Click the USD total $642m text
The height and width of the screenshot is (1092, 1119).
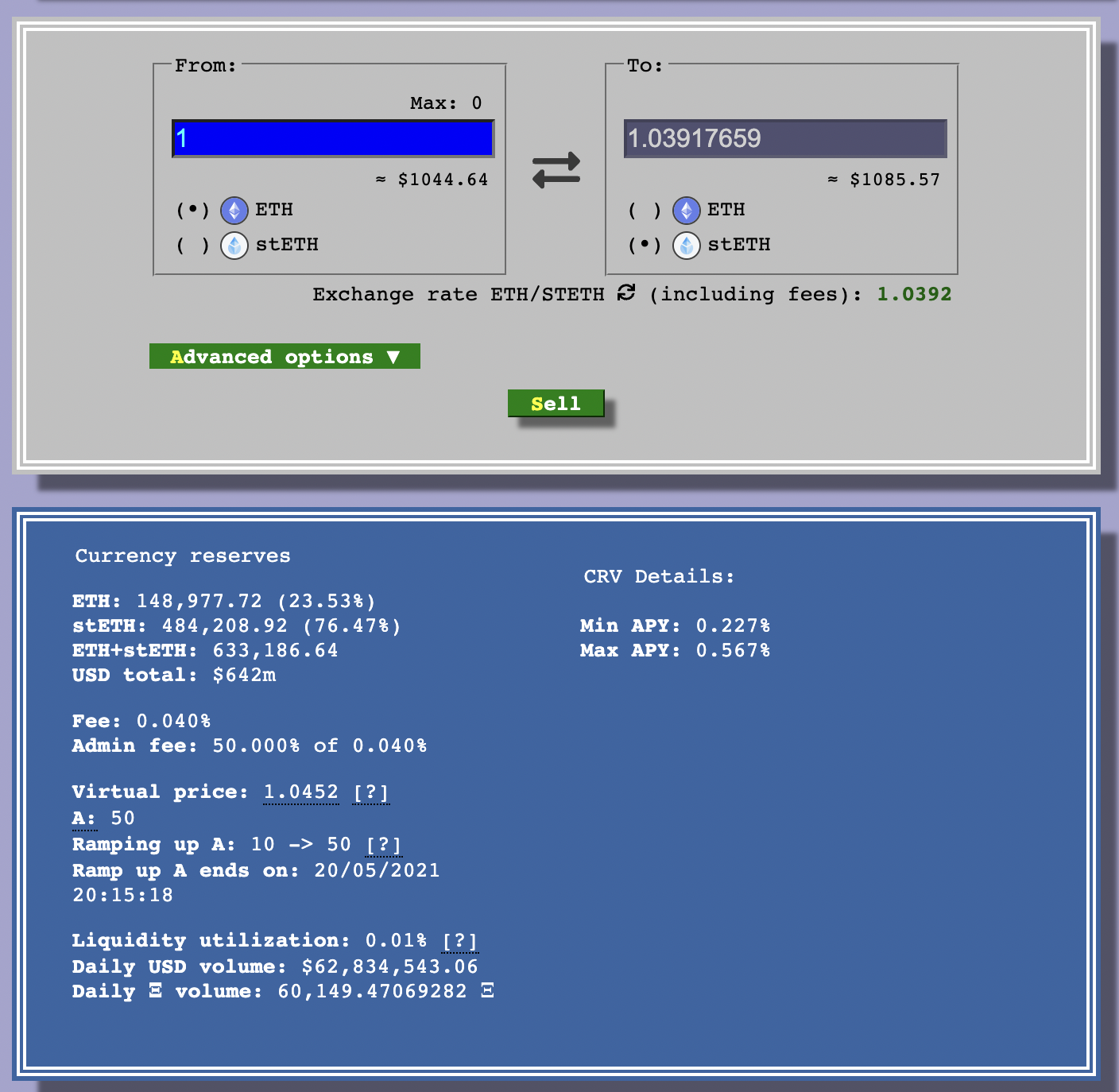(174, 676)
